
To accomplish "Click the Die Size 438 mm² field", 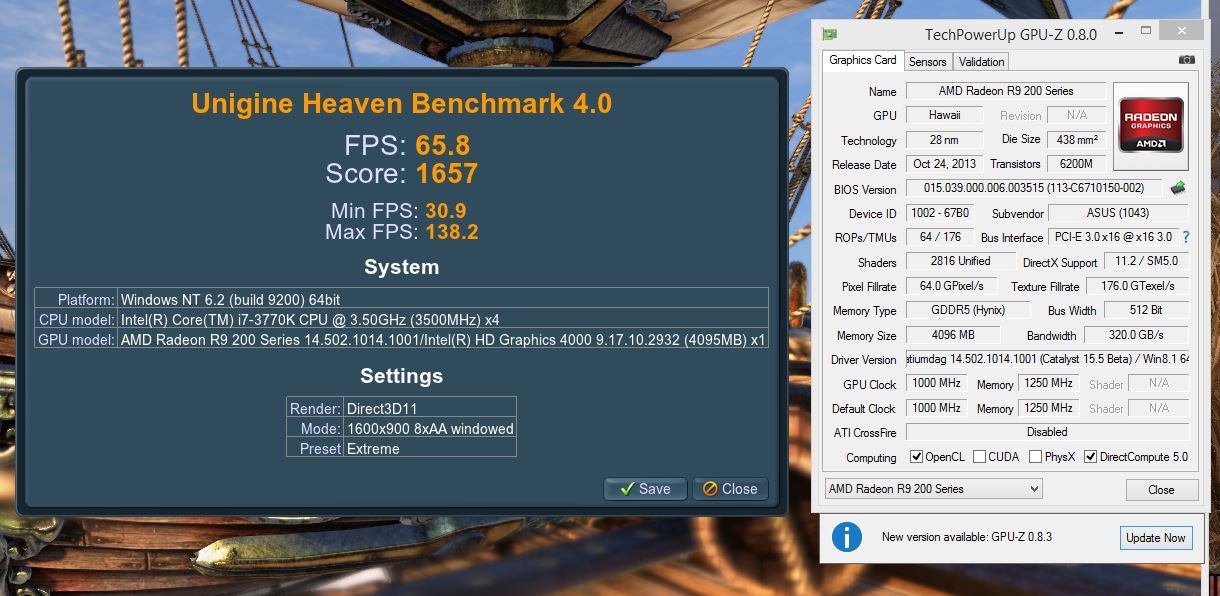I will point(1076,140).
